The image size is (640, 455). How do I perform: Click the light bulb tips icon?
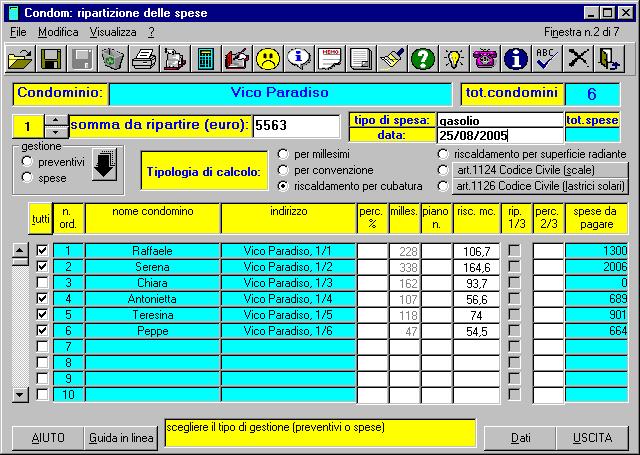[x=453, y=59]
